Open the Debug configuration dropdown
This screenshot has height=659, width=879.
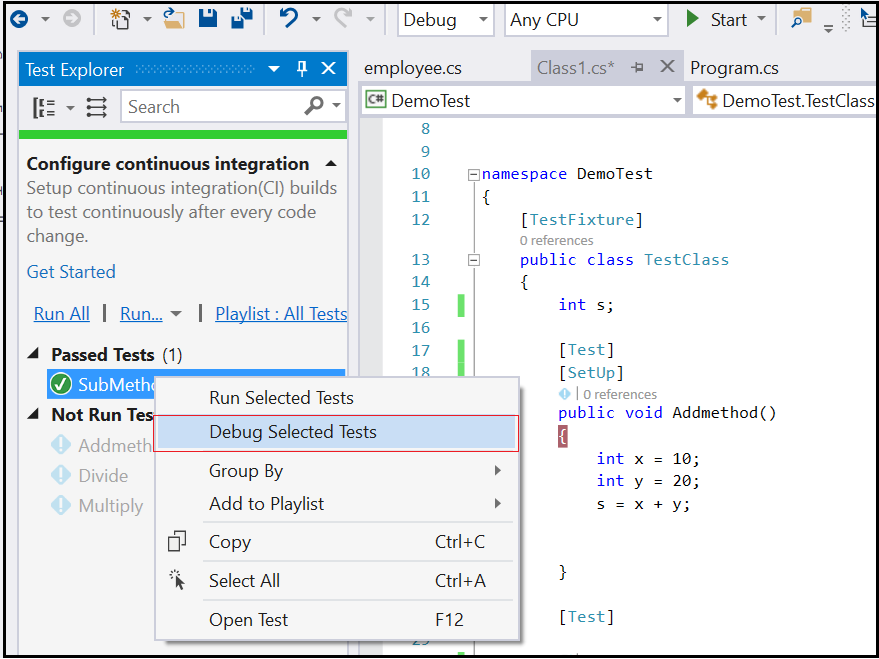(445, 19)
